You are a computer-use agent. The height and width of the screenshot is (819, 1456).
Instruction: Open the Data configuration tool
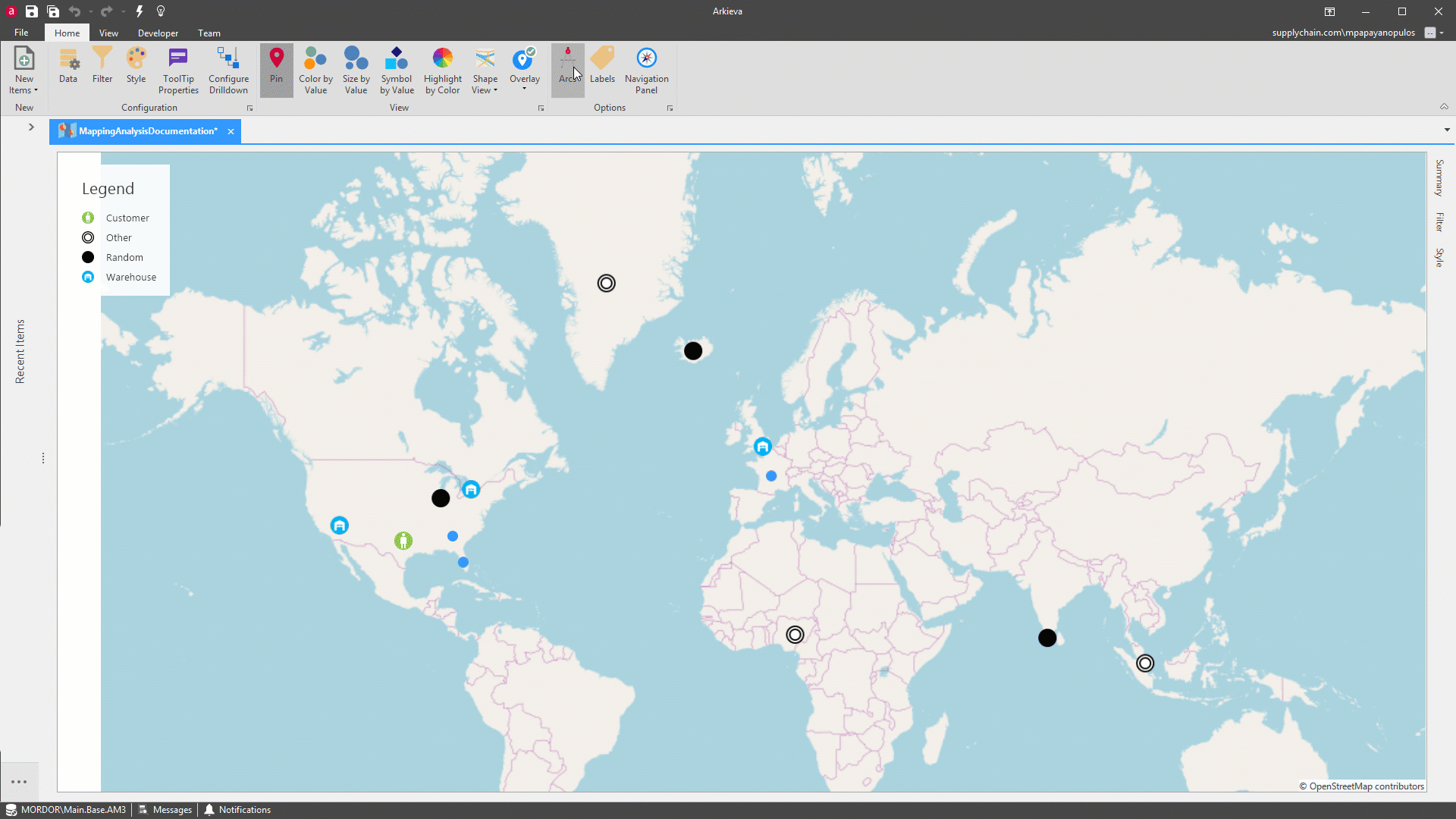pos(68,66)
